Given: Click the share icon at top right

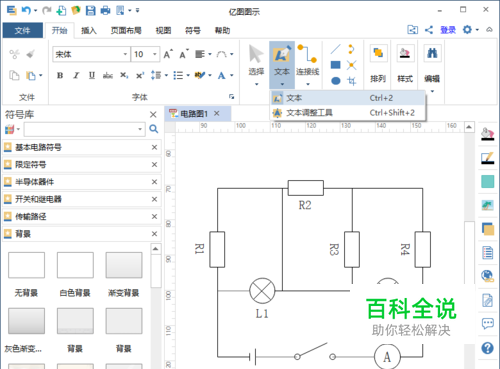Looking at the screenshot, I should pos(429,30).
